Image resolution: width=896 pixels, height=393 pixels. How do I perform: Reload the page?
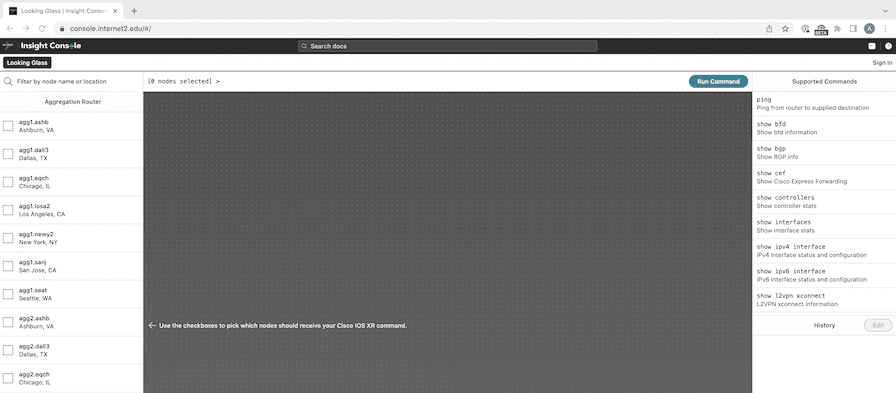tap(42, 29)
